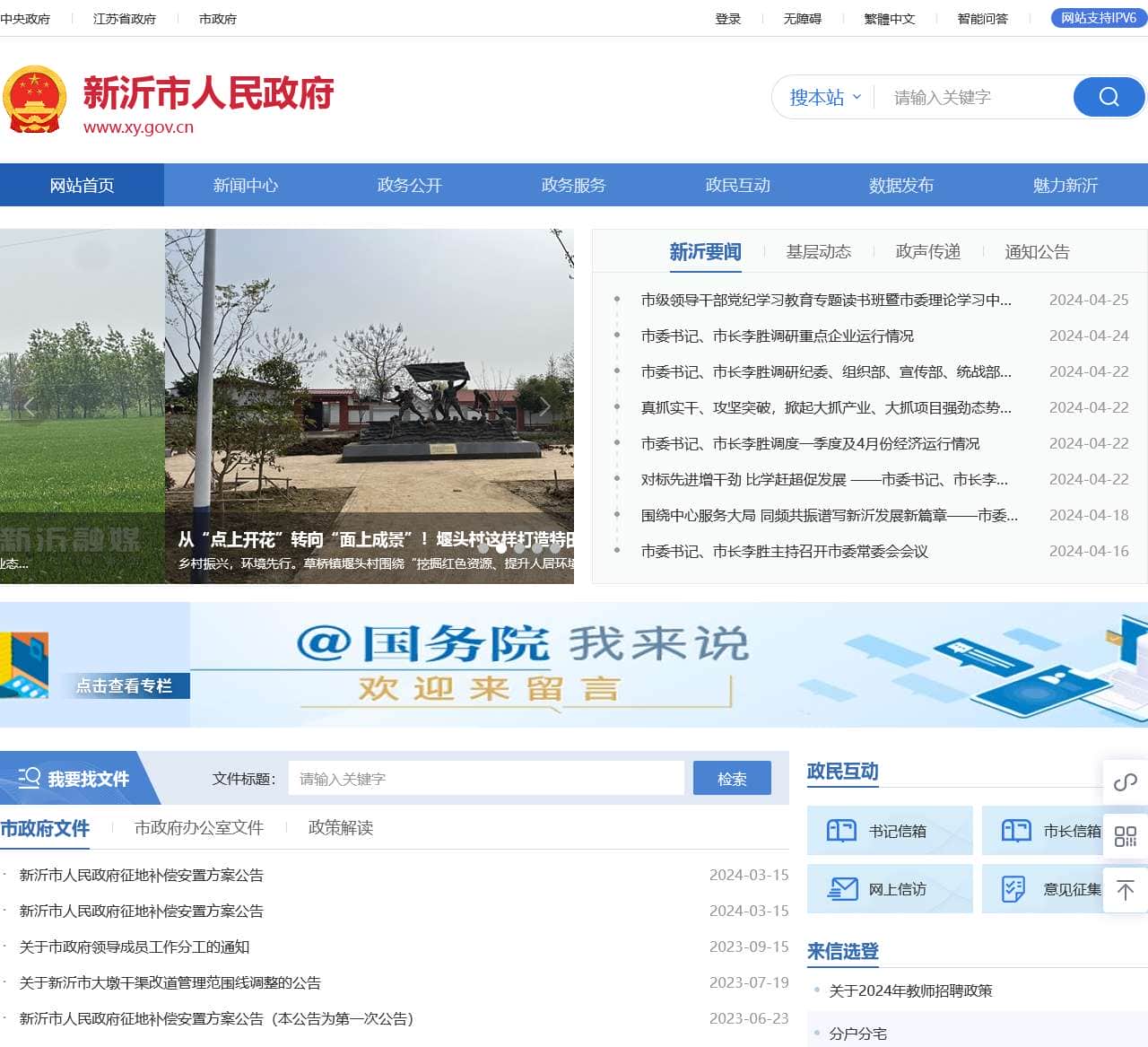Select 政策解读 documents tab
1148x1047 pixels.
(341, 828)
